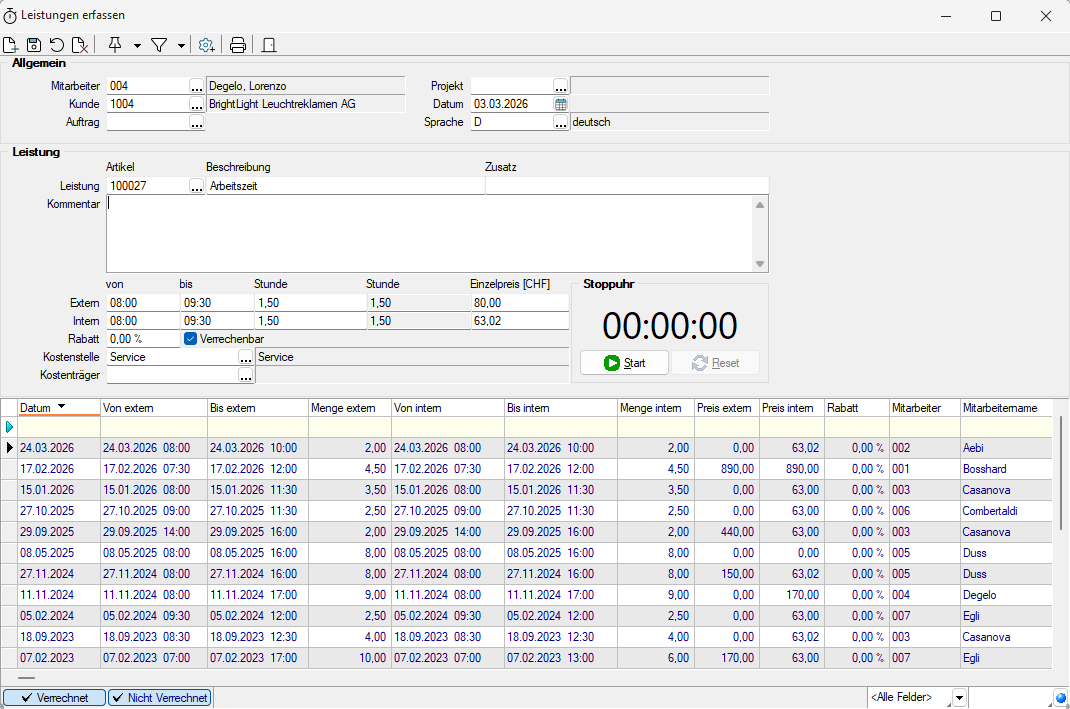Click the exit door icon
The height and width of the screenshot is (709, 1070).
click(x=268, y=45)
